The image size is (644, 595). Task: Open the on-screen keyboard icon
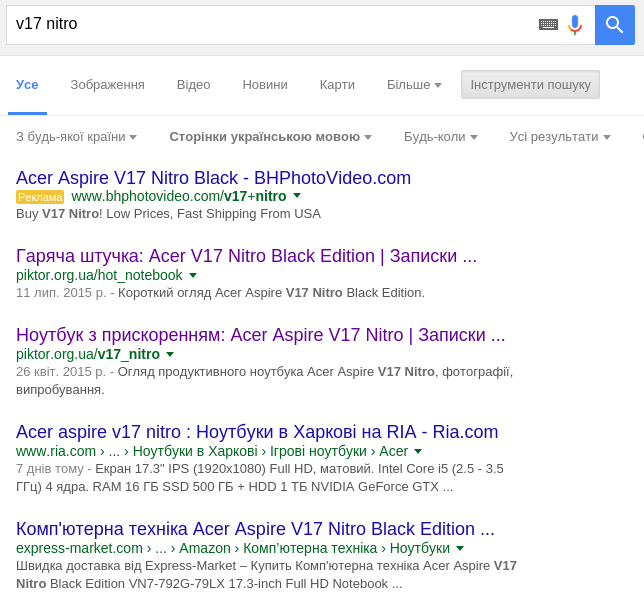tap(548, 25)
